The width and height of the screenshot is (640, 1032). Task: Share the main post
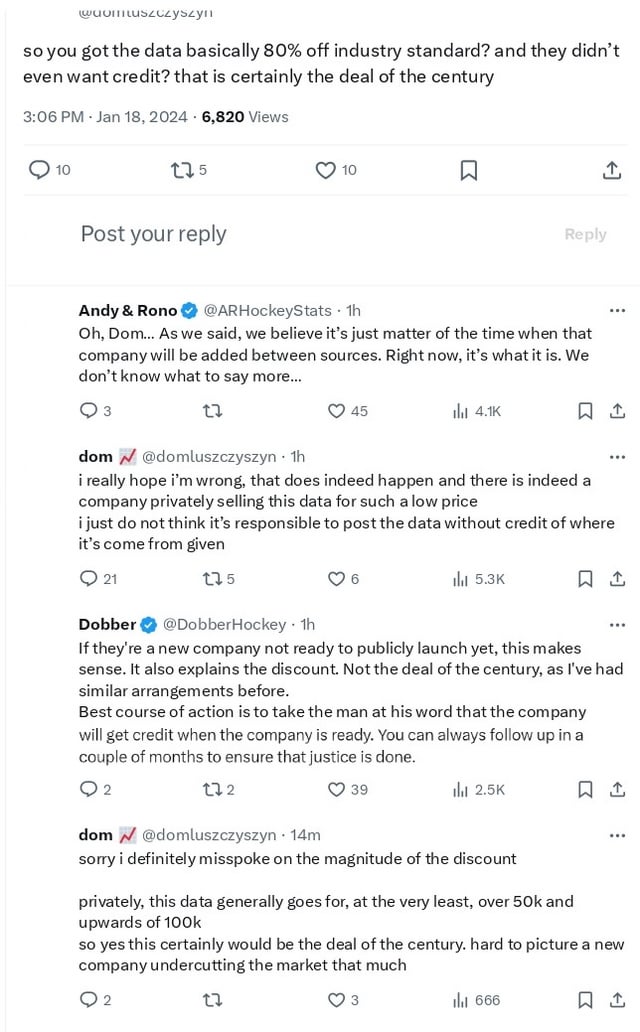coord(611,170)
